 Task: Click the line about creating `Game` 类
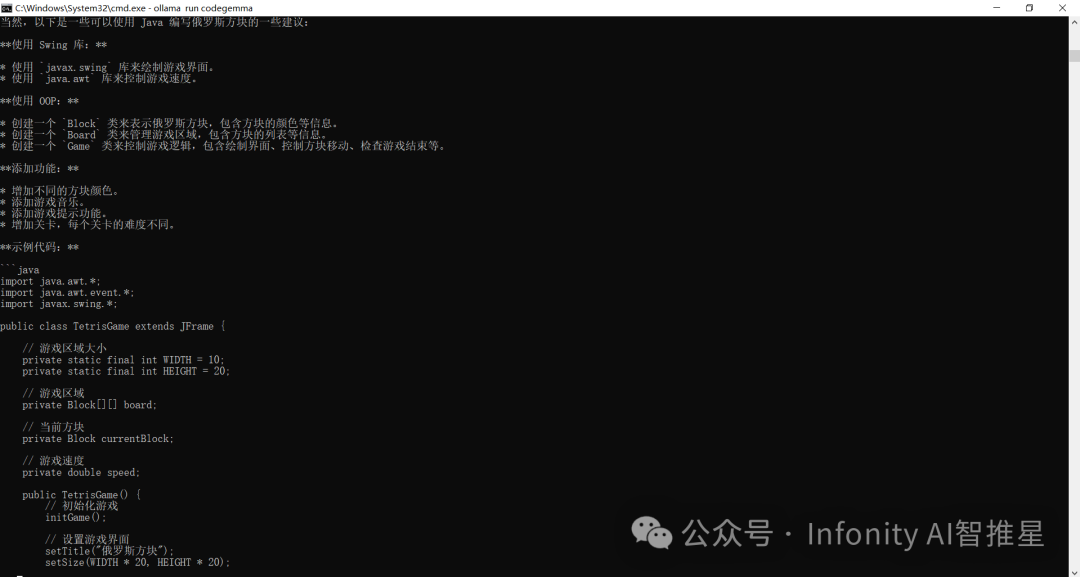[x=223, y=146]
